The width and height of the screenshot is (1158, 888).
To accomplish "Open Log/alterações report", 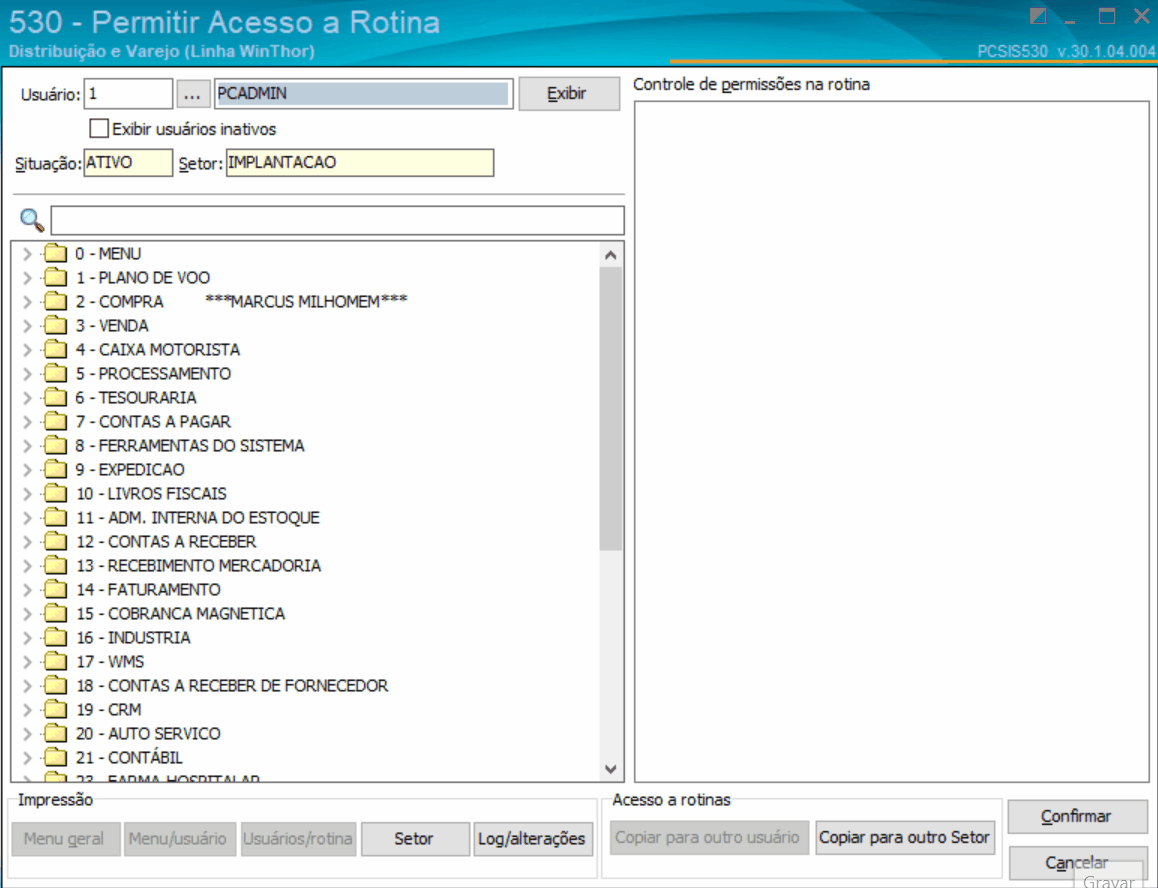I will click(x=532, y=839).
